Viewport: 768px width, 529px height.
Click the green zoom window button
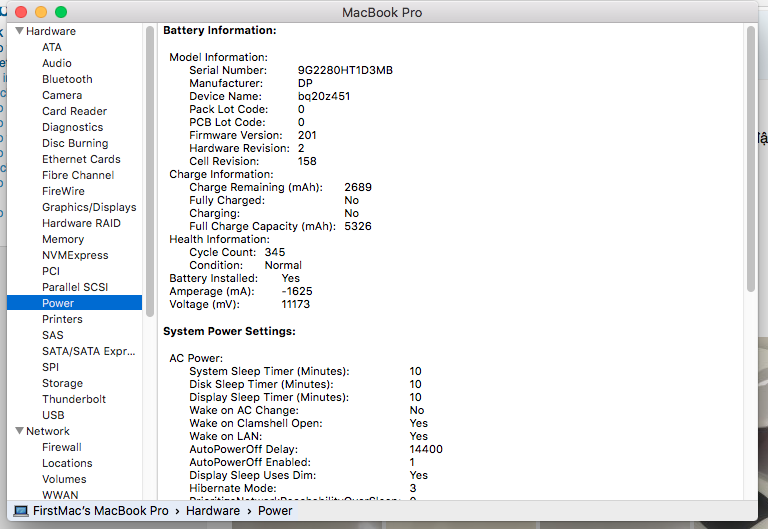click(x=61, y=12)
